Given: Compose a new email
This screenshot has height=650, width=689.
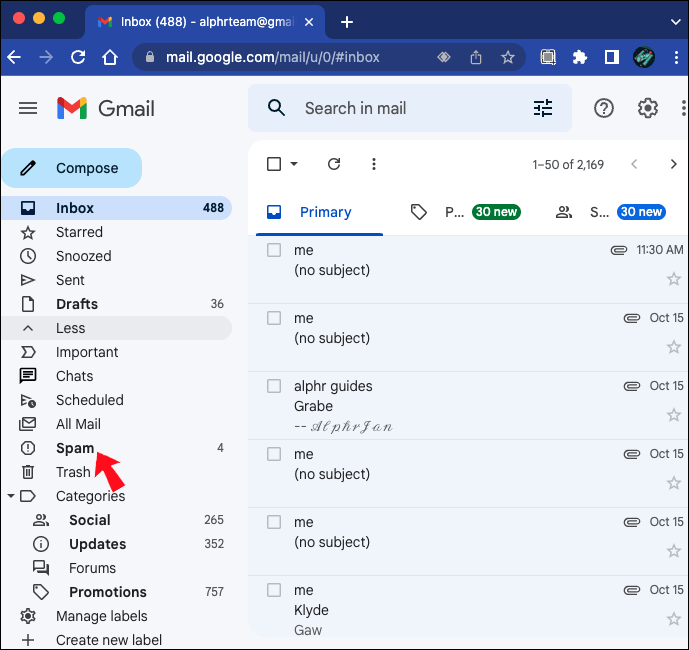Looking at the screenshot, I should pyautogui.click(x=72, y=168).
